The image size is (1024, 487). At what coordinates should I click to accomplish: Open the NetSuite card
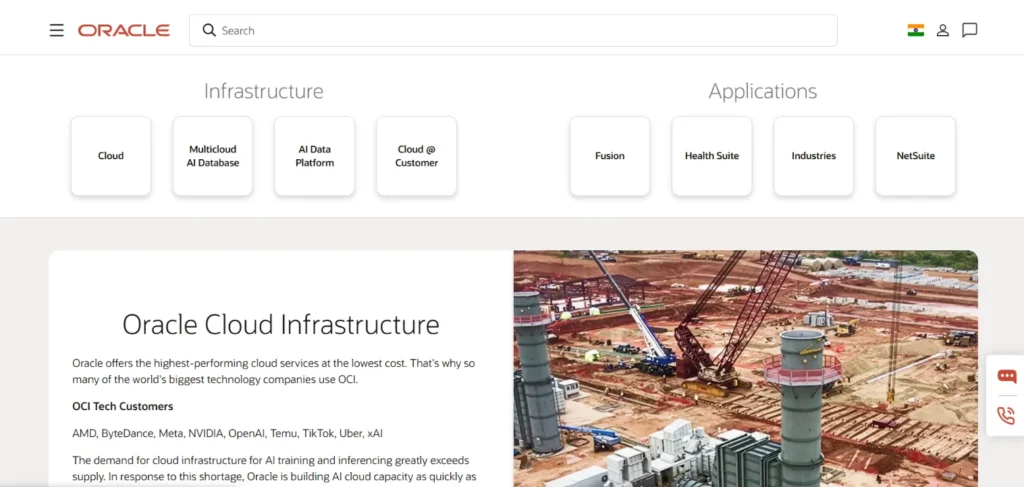tap(916, 156)
